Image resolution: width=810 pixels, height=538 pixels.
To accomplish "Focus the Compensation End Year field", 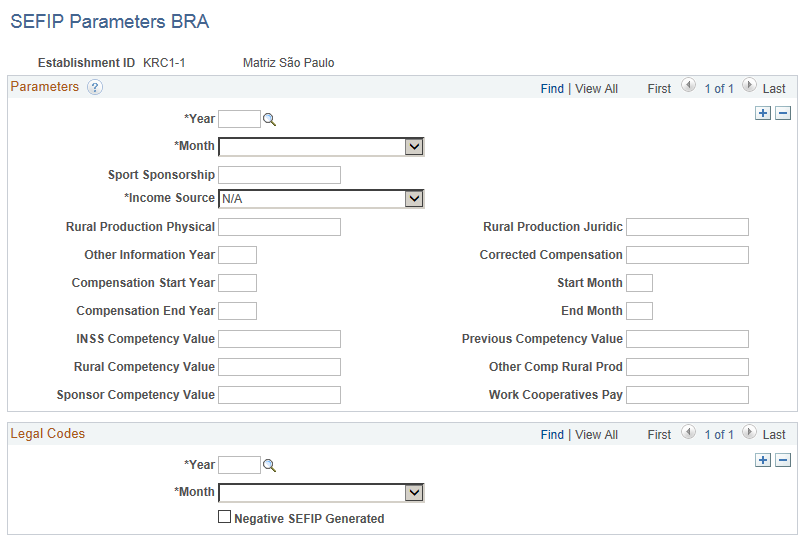I will tap(238, 311).
